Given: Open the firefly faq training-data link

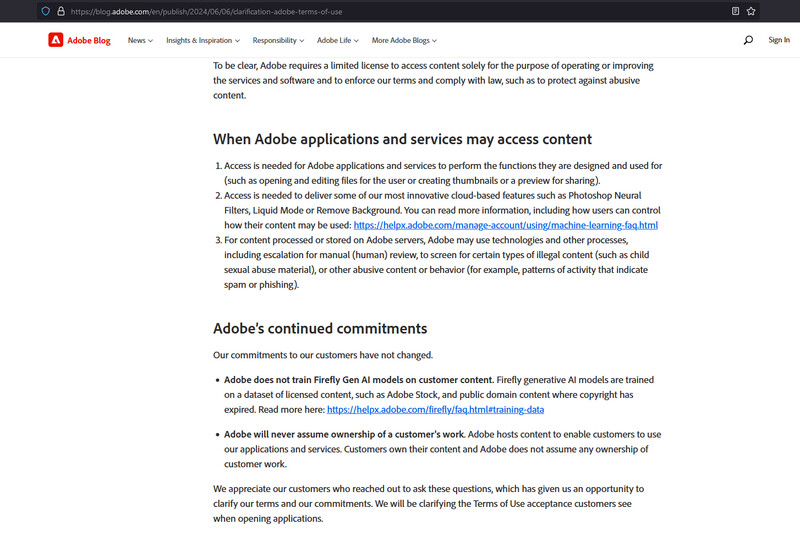Looking at the screenshot, I should [435, 409].
